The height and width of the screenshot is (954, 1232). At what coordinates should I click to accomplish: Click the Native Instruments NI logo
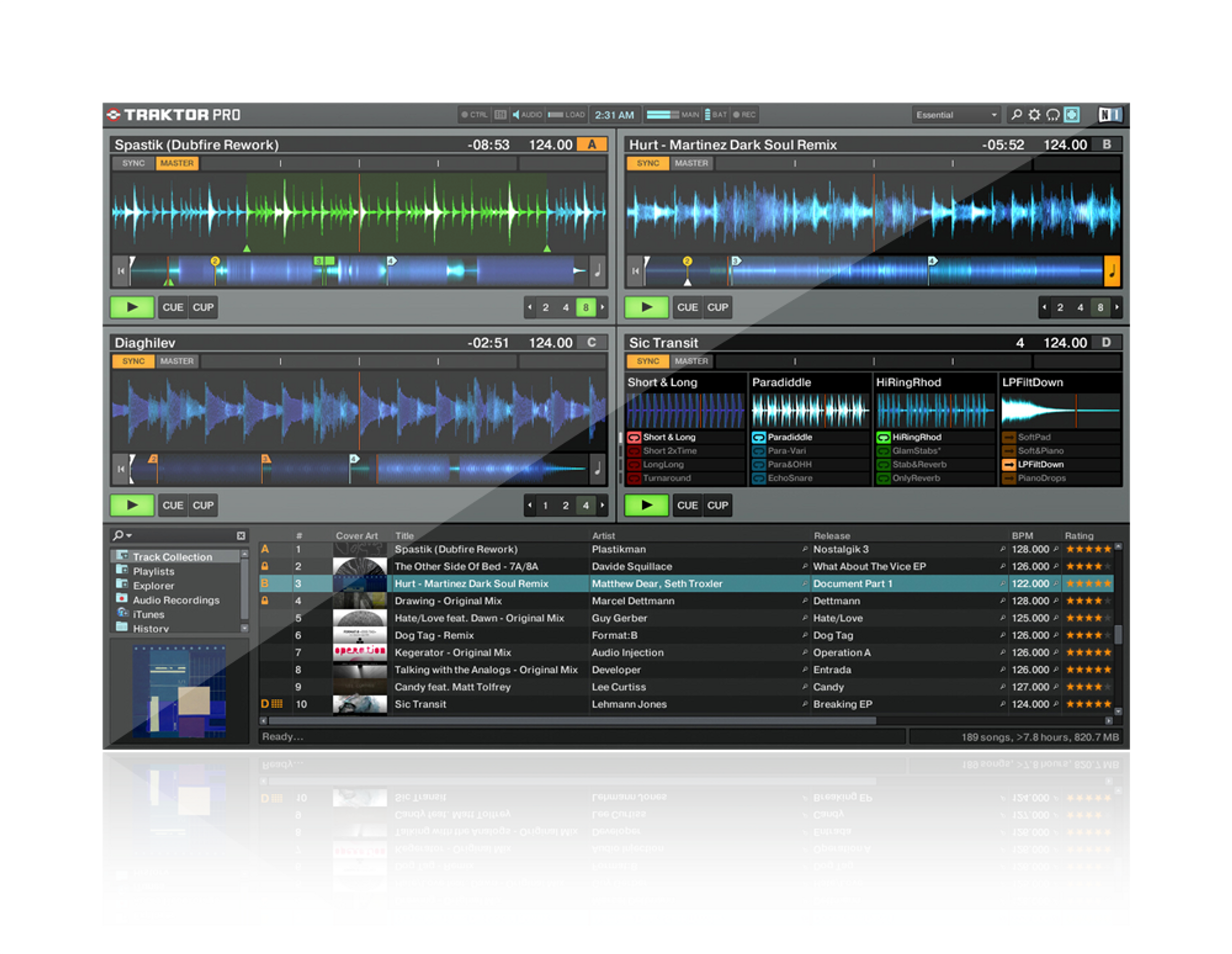(x=1110, y=115)
